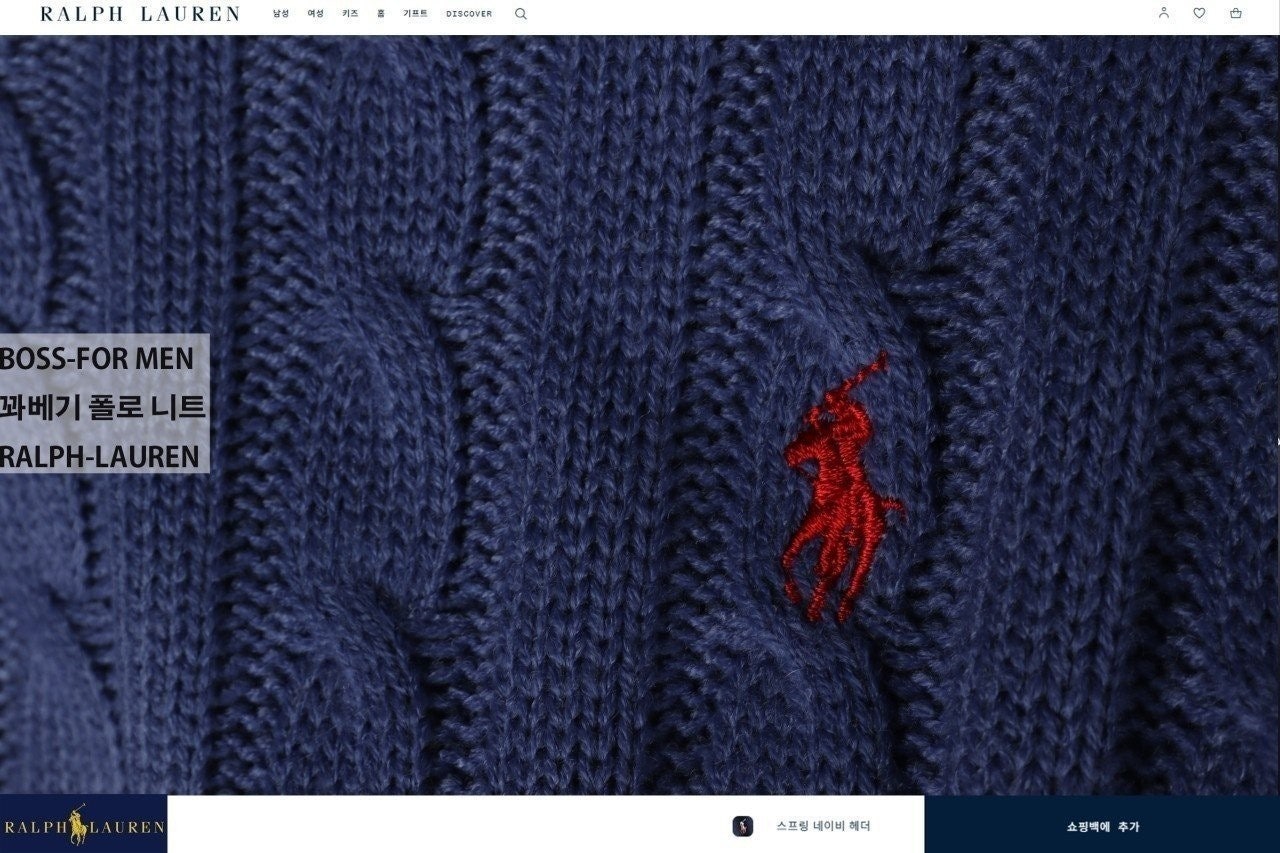The width and height of the screenshot is (1280, 853).
Task: Click the 스프링 네이비 헤더 color name
Action: (x=823, y=826)
